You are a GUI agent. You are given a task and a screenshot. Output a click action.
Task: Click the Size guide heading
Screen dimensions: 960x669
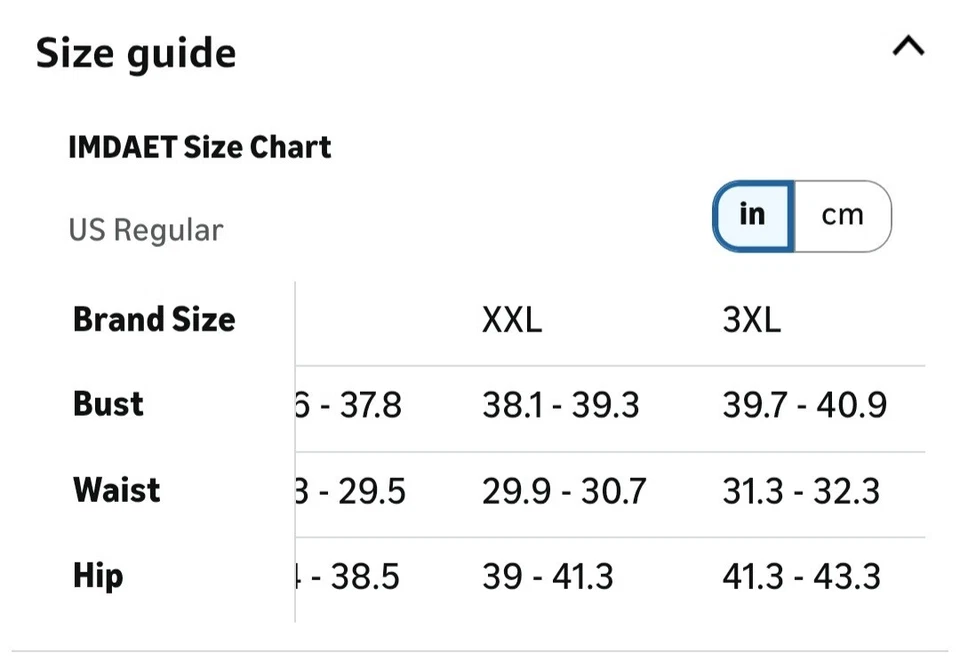click(136, 54)
